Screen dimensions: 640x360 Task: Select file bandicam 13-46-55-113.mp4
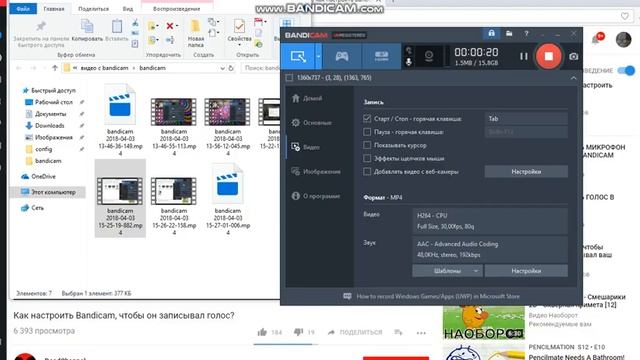[x=174, y=127]
